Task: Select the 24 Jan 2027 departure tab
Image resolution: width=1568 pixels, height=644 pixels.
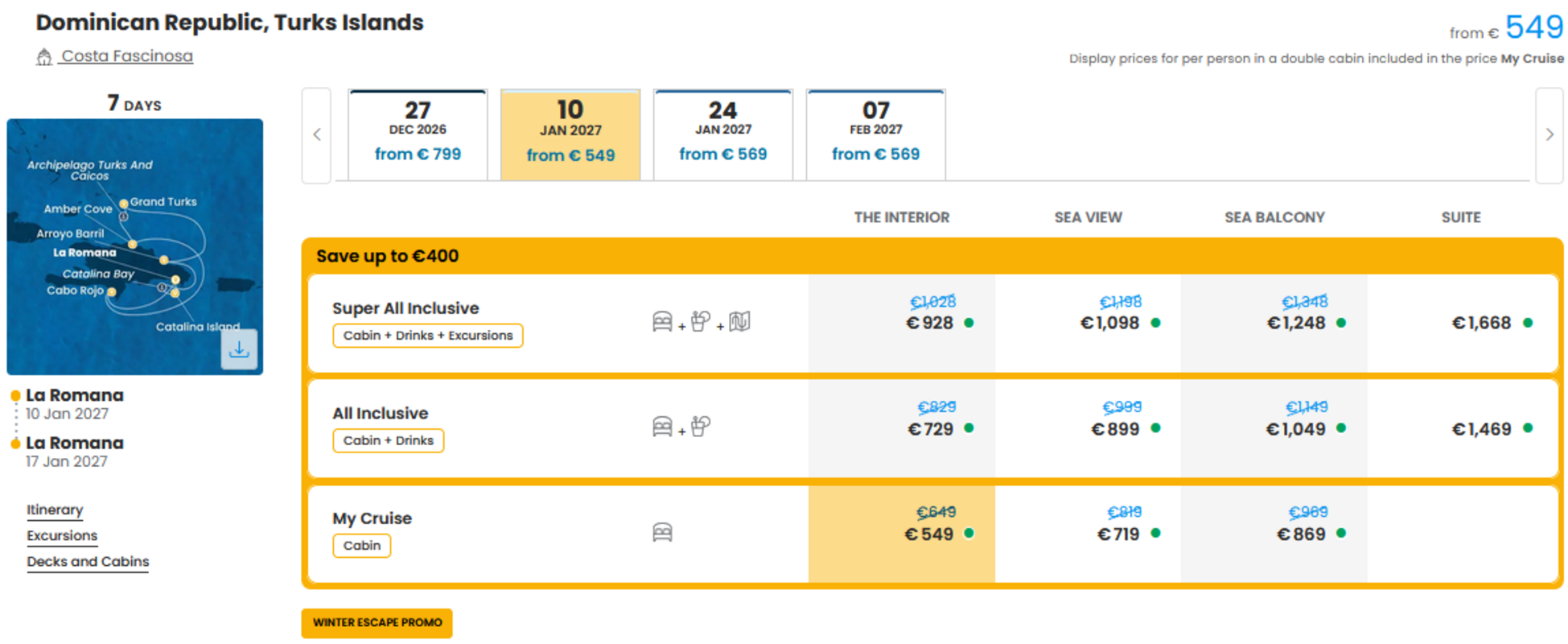Action: coord(723,134)
